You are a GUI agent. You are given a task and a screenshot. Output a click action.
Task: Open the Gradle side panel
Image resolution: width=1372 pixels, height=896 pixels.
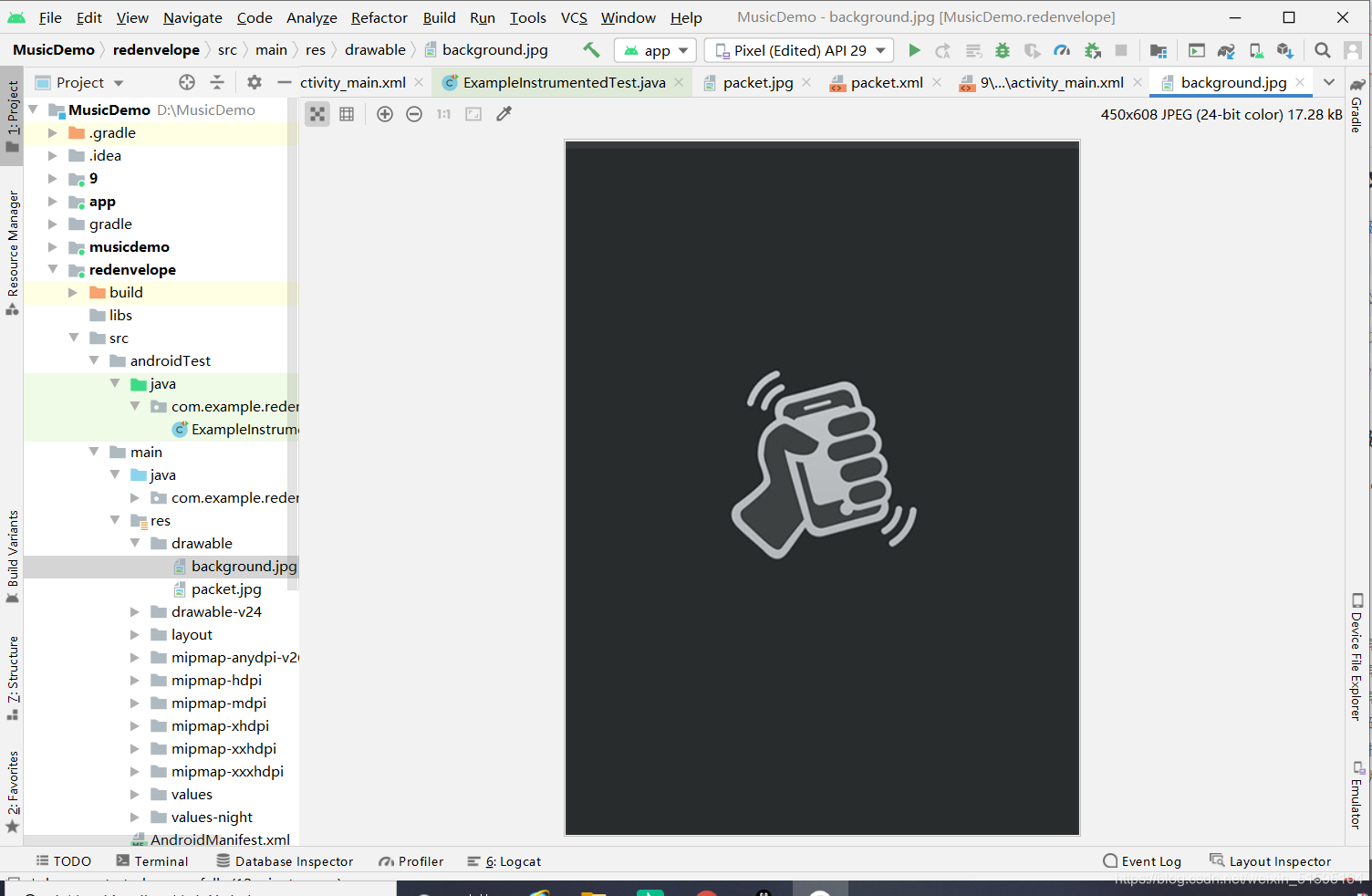[1357, 104]
